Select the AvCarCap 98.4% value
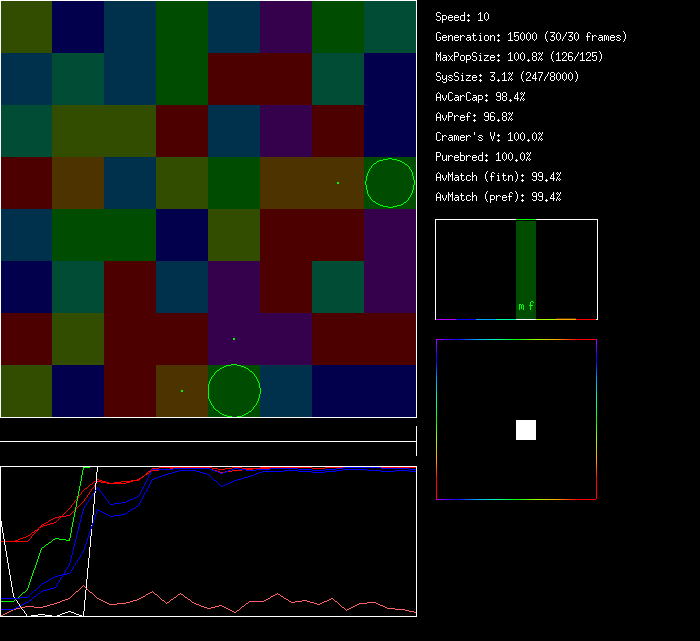700x641 pixels. click(x=481, y=97)
